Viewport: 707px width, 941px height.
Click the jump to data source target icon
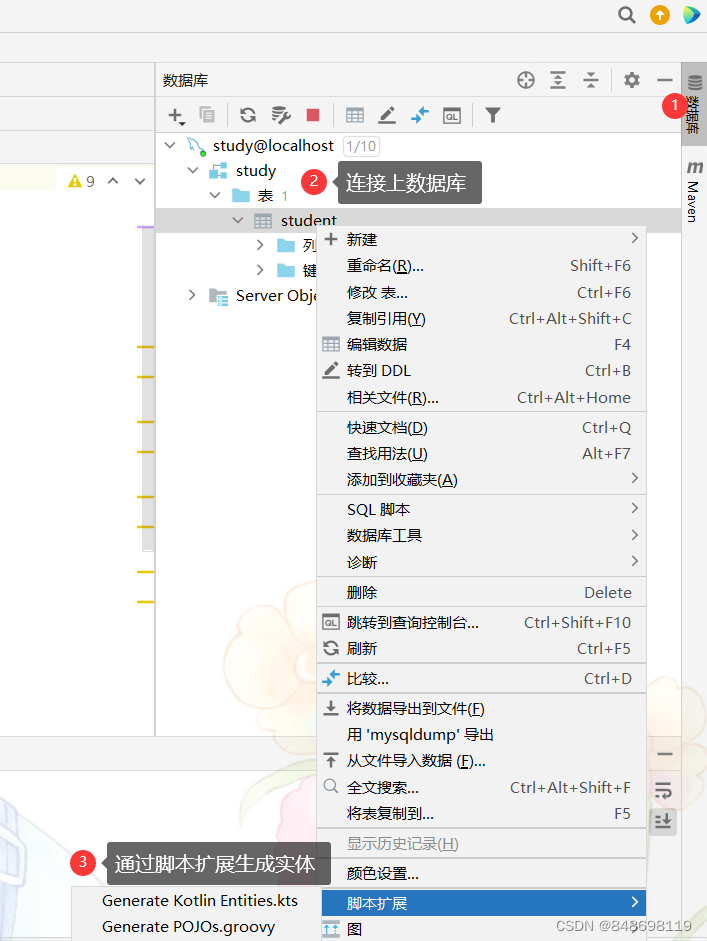click(x=526, y=80)
